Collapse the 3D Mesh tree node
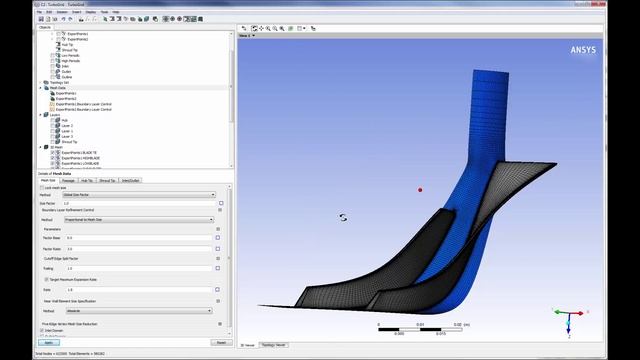Screen dimensions: 640x360 pyautogui.click(x=40, y=147)
